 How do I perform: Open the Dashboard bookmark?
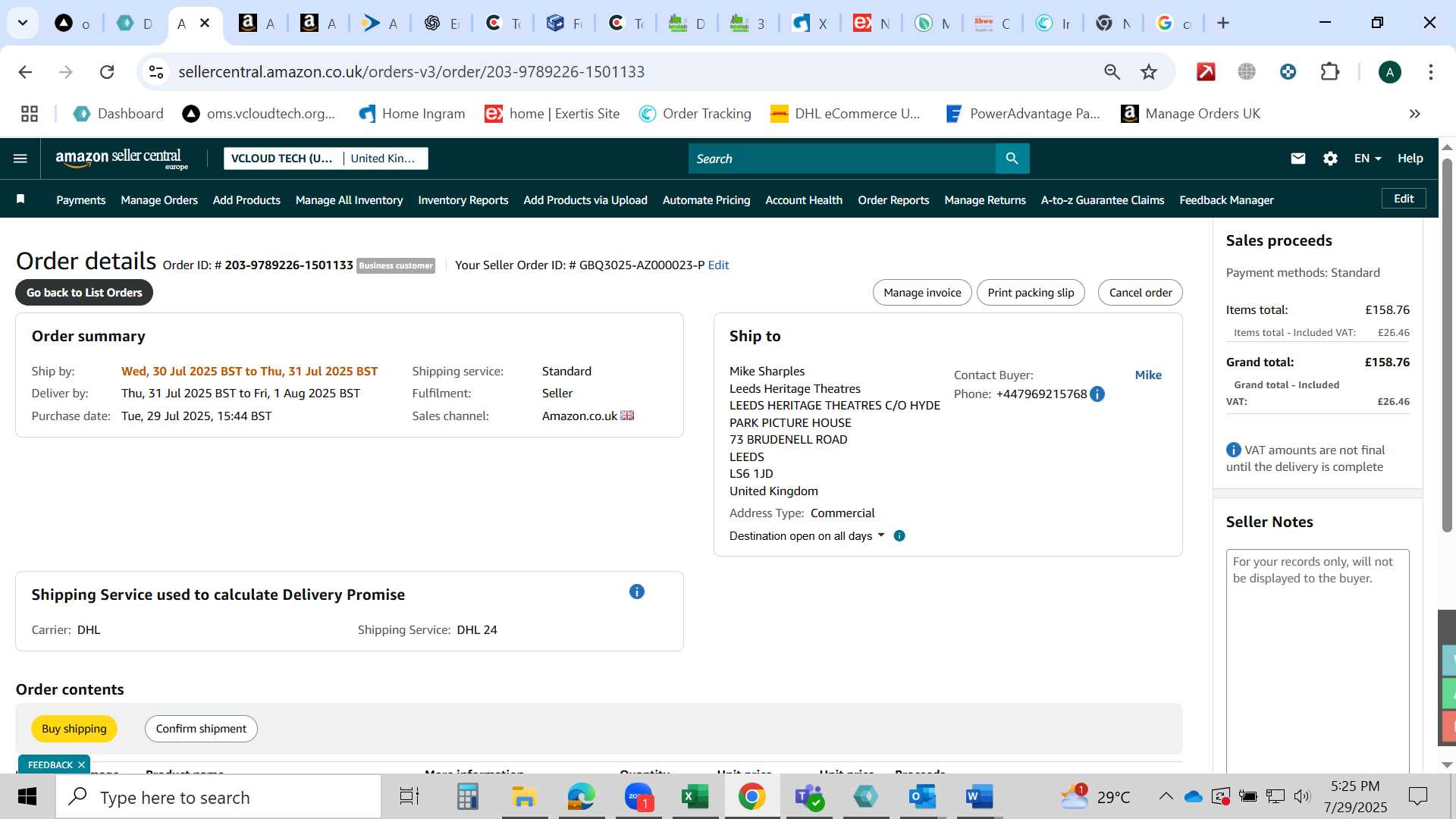[x=118, y=114]
